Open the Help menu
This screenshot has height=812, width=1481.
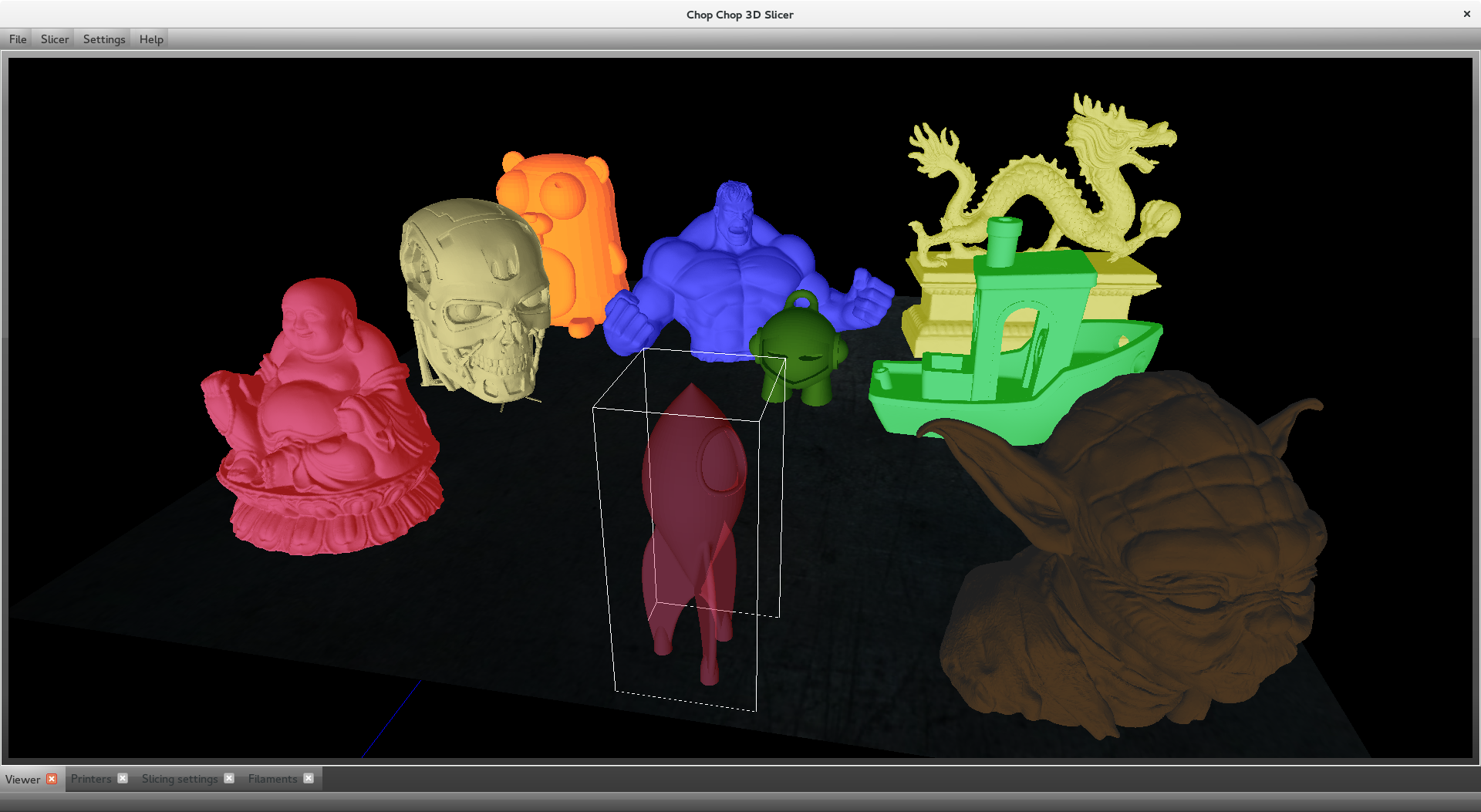pyautogui.click(x=151, y=39)
